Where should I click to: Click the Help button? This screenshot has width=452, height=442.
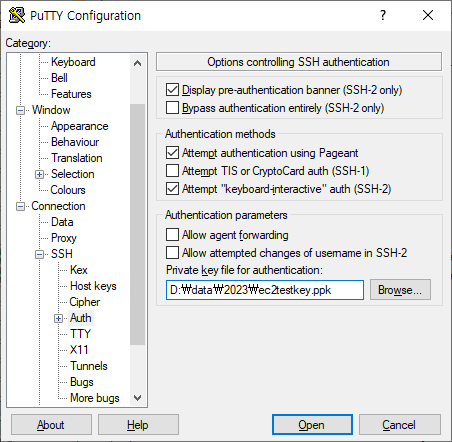(138, 425)
